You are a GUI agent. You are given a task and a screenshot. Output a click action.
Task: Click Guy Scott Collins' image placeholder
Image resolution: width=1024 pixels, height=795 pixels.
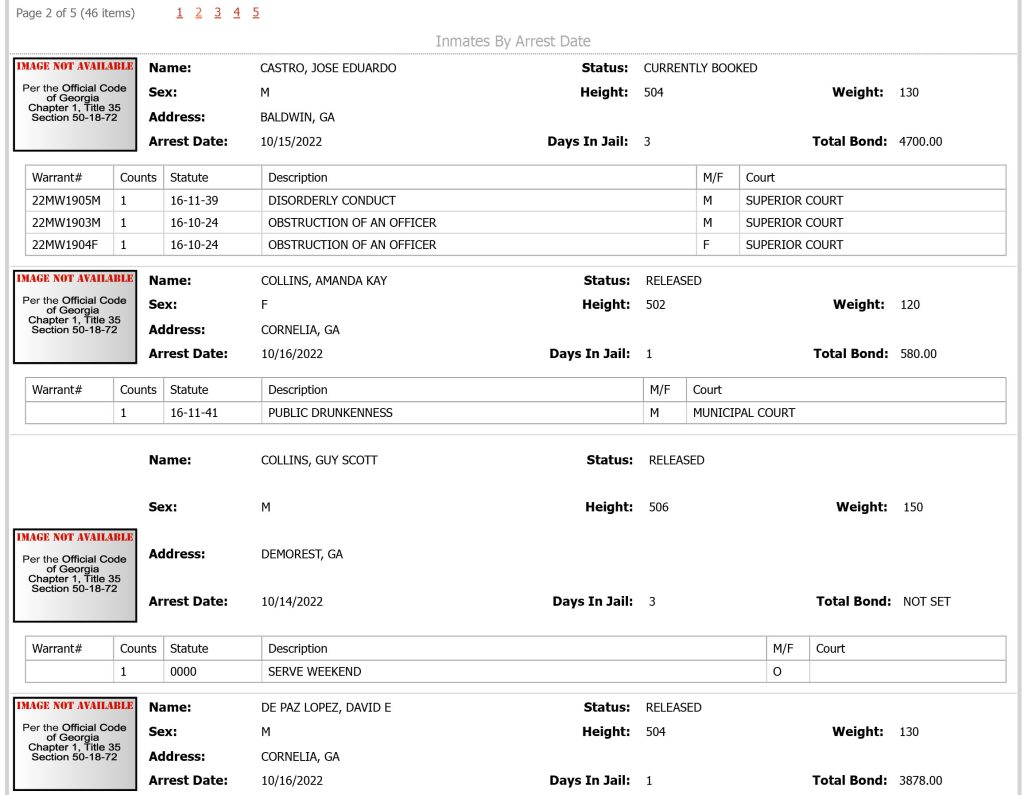coord(75,576)
